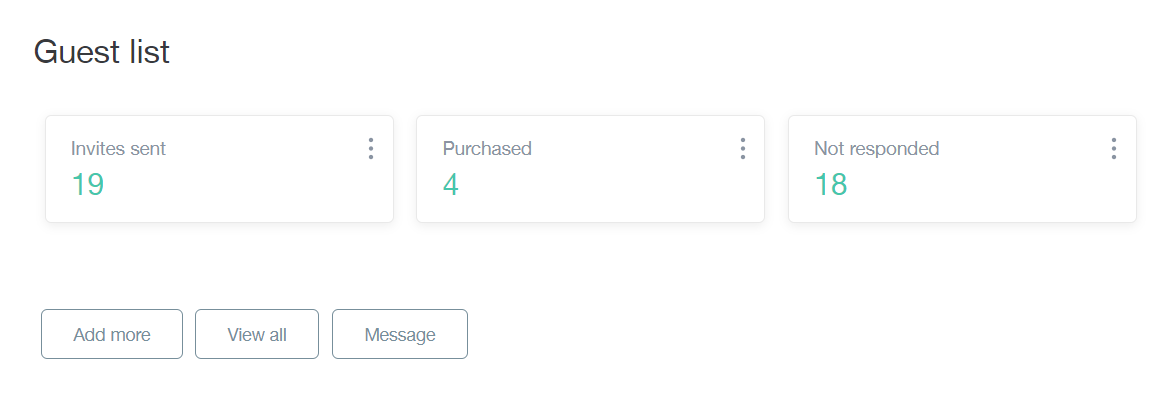Click the 18 not responded count
The height and width of the screenshot is (396, 1172).
click(830, 185)
